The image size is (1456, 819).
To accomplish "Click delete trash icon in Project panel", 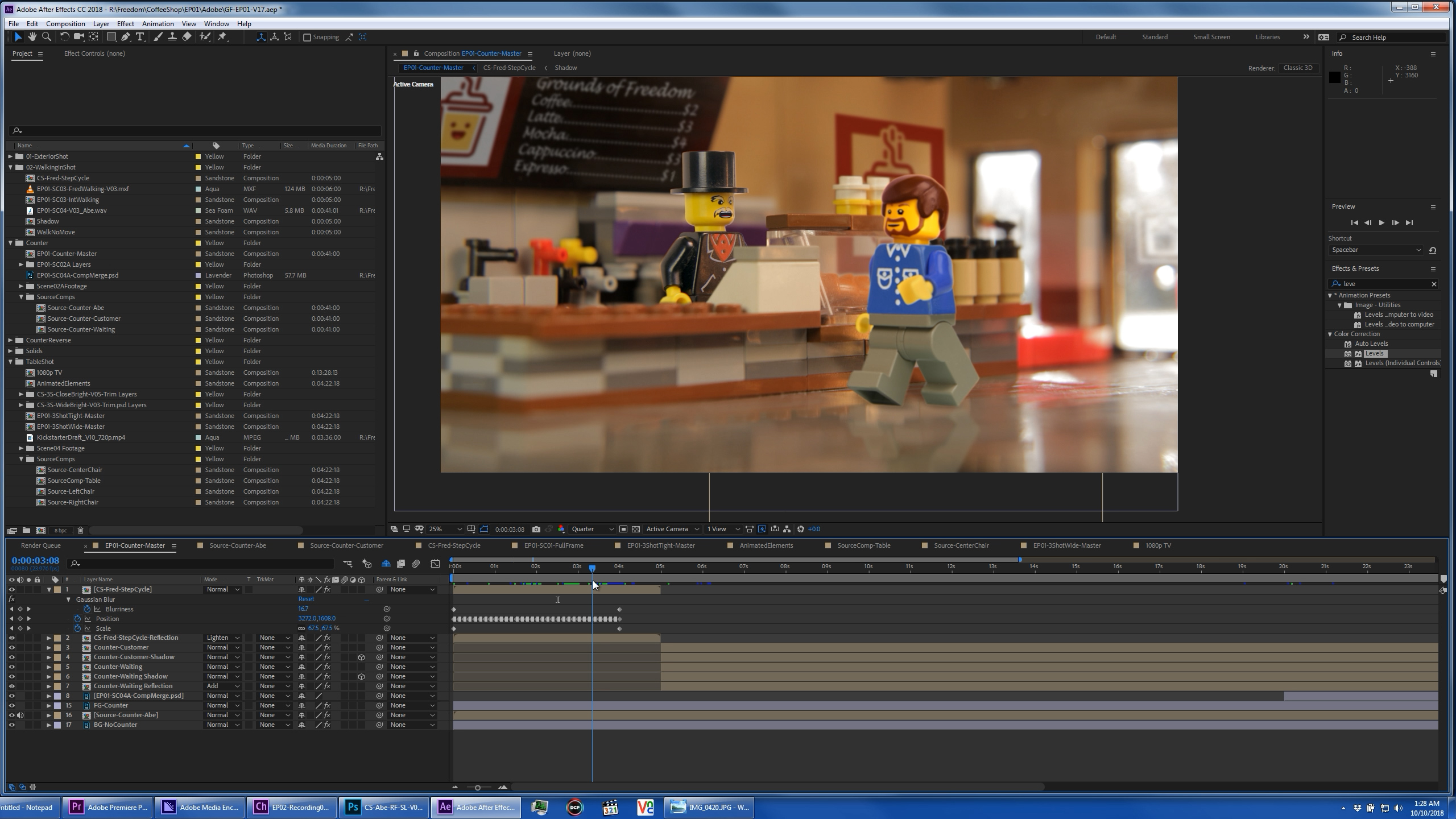I will point(80,530).
